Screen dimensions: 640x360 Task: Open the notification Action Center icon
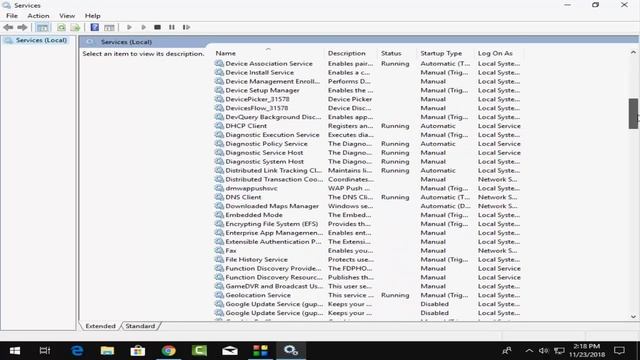pos(619,351)
